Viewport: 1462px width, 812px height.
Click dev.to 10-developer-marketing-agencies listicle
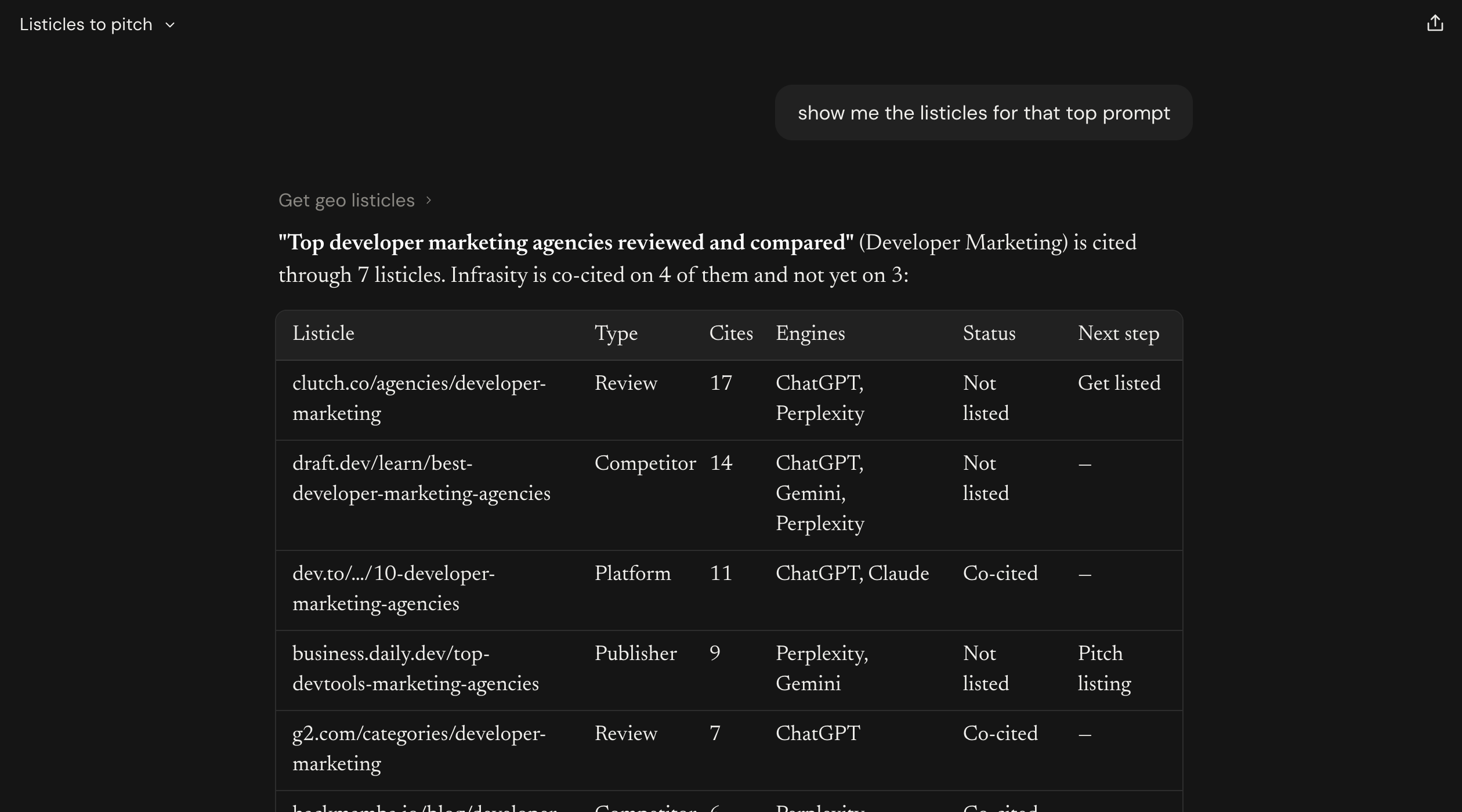393,588
